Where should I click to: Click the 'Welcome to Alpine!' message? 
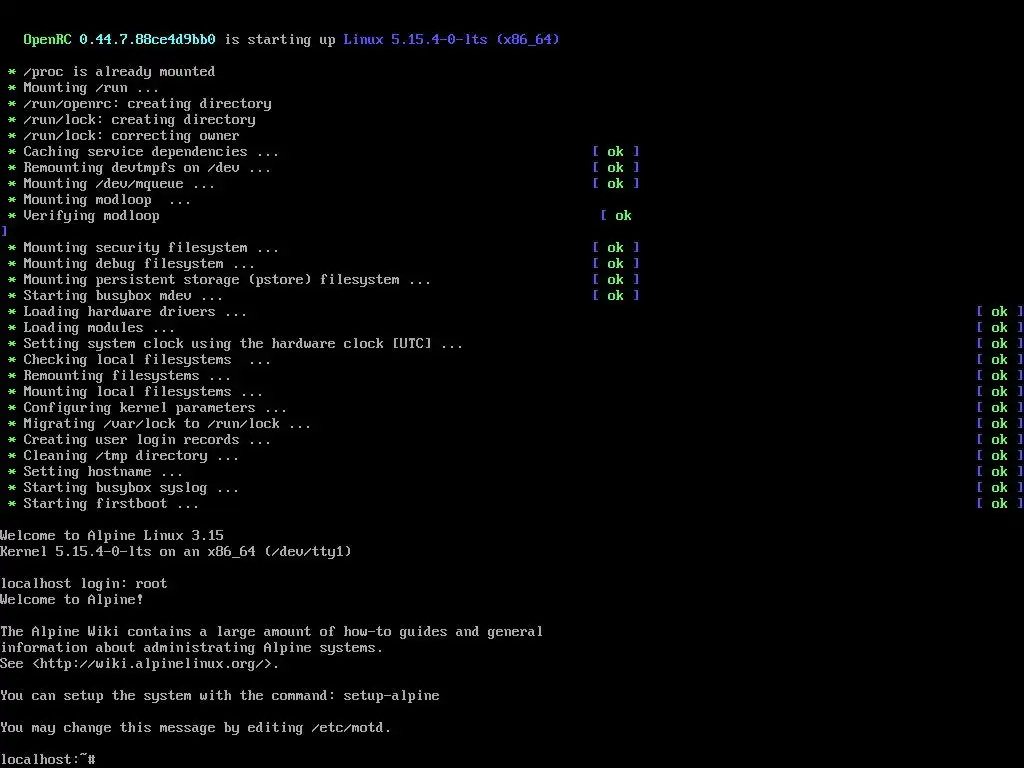click(x=72, y=600)
